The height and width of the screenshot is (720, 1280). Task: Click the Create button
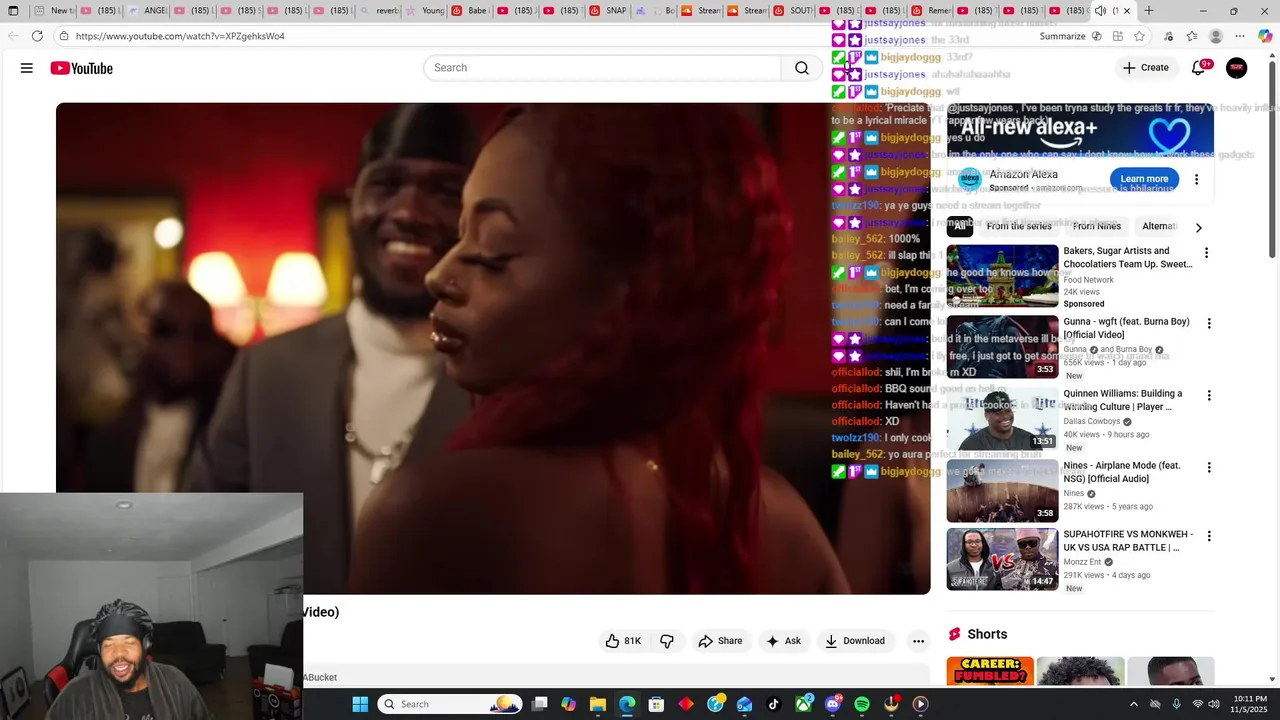click(x=1145, y=68)
